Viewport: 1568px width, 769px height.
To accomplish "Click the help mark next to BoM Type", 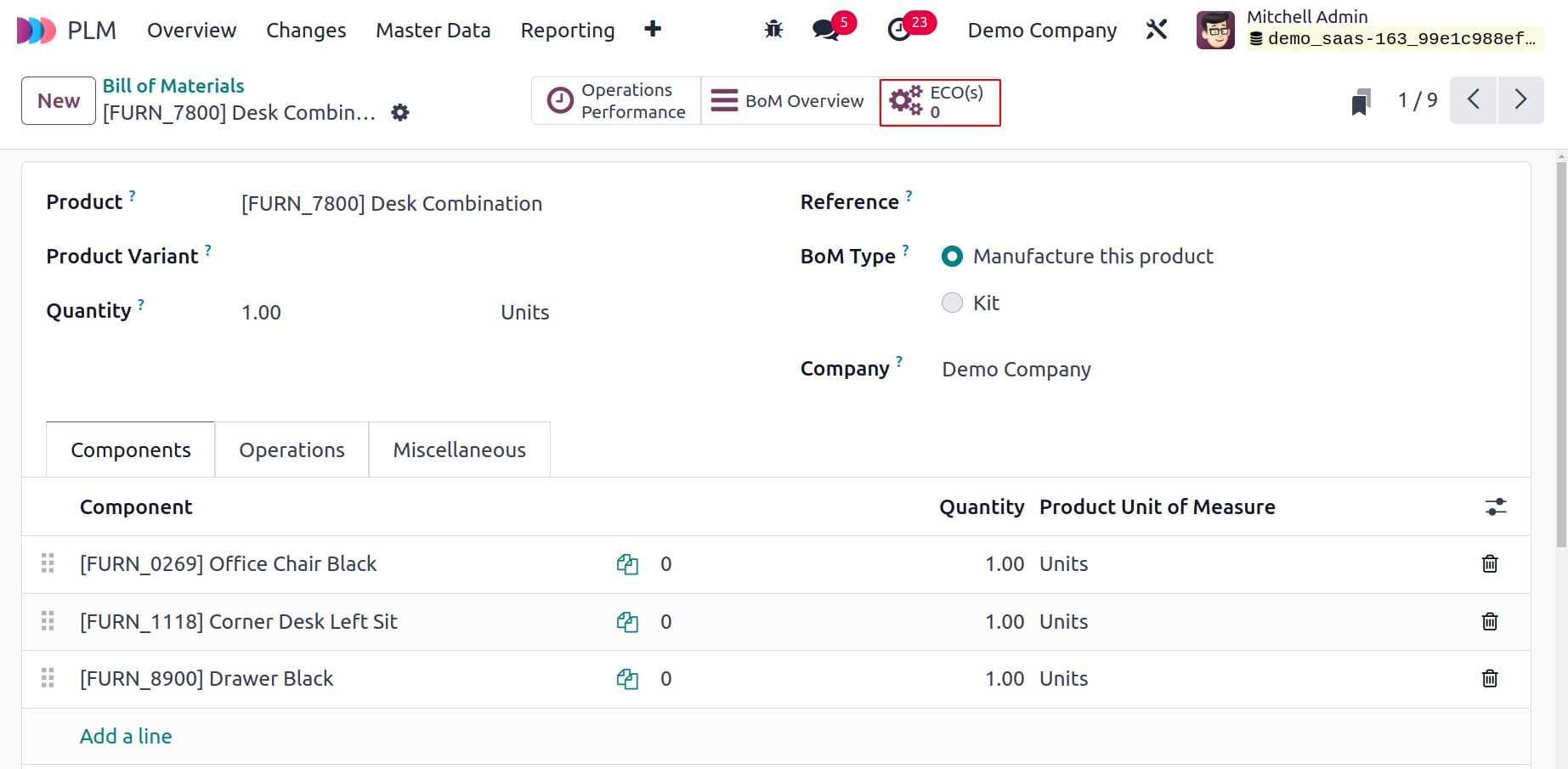I will coord(905,250).
